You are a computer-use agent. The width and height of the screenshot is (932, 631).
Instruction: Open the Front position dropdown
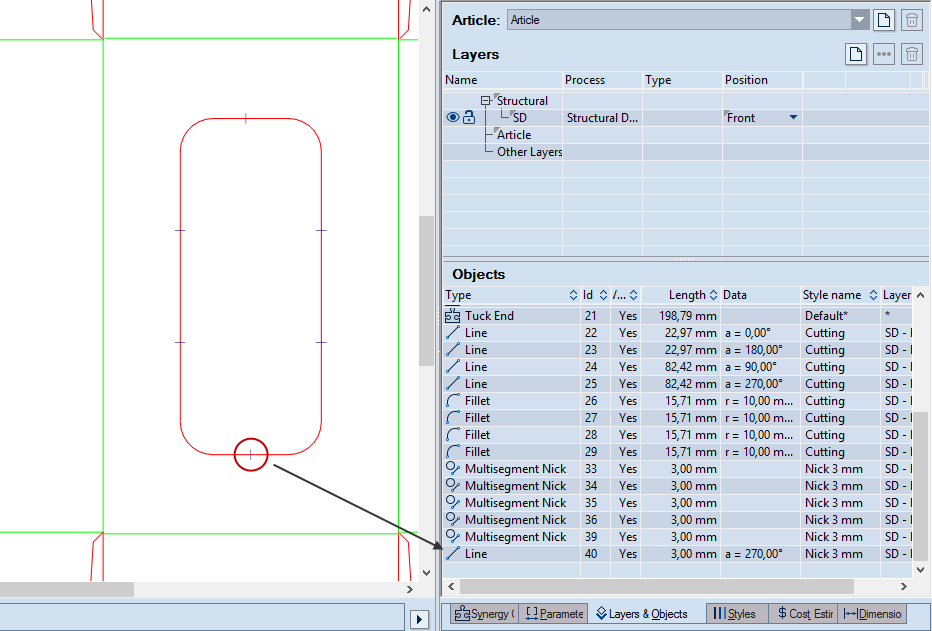click(x=793, y=118)
